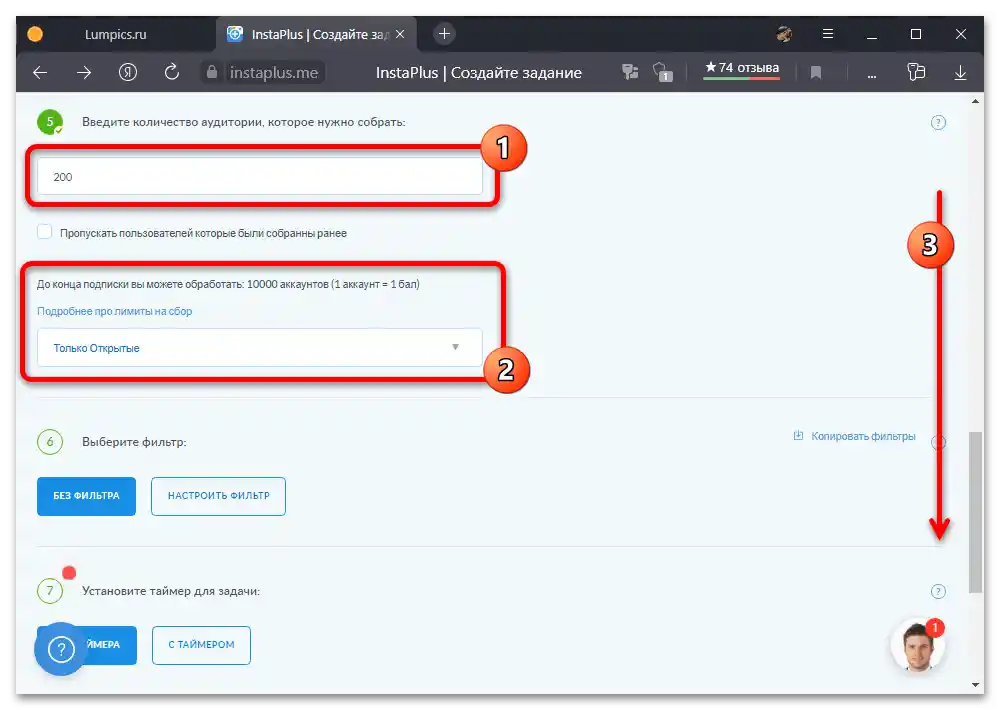Select the БЕЗ ФИЛЬТРА button
The height and width of the screenshot is (710, 1000).
[x=86, y=496]
